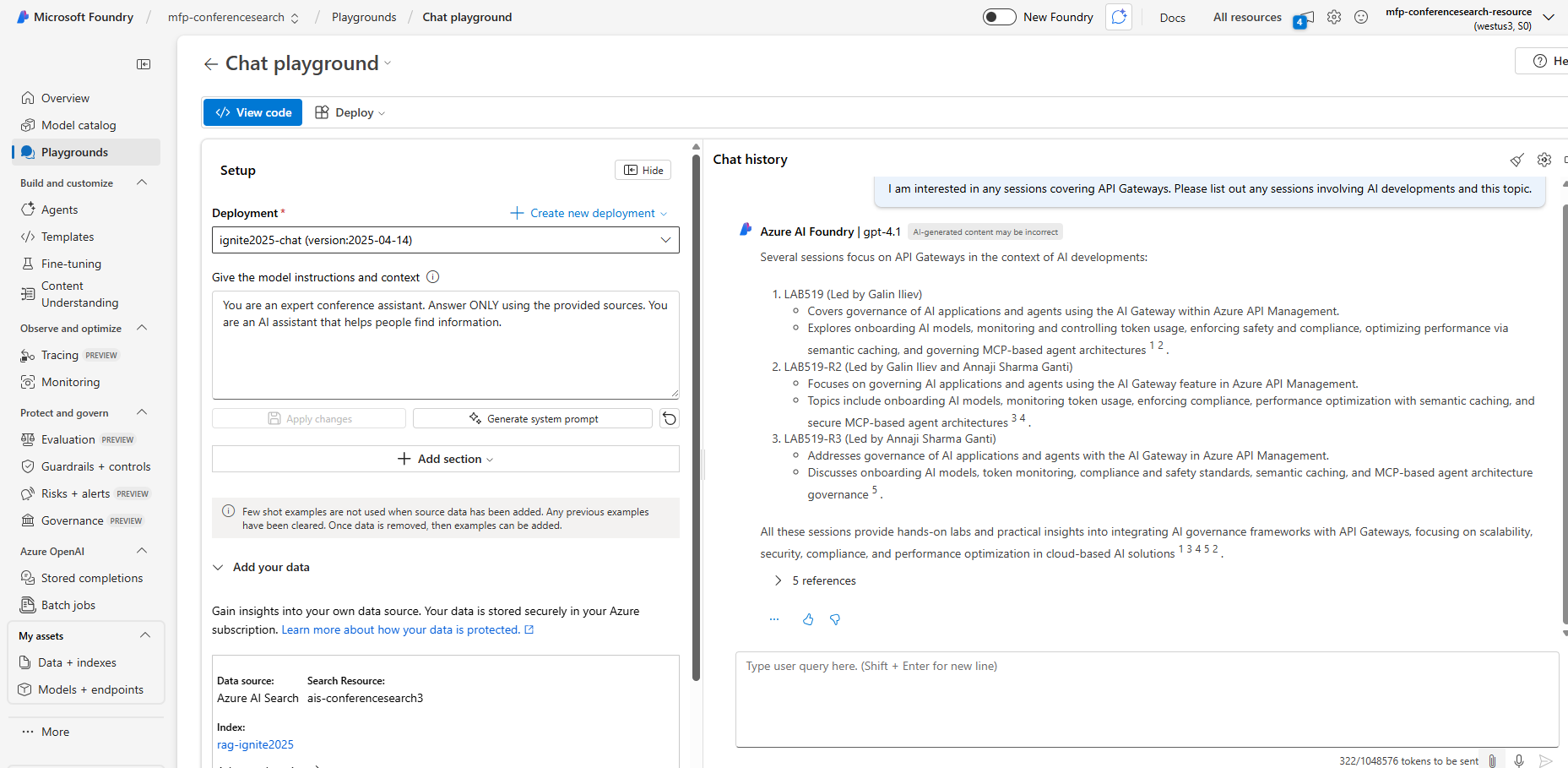1568x768 pixels.
Task: Open the rag-ignite2025 index link
Action: [255, 744]
